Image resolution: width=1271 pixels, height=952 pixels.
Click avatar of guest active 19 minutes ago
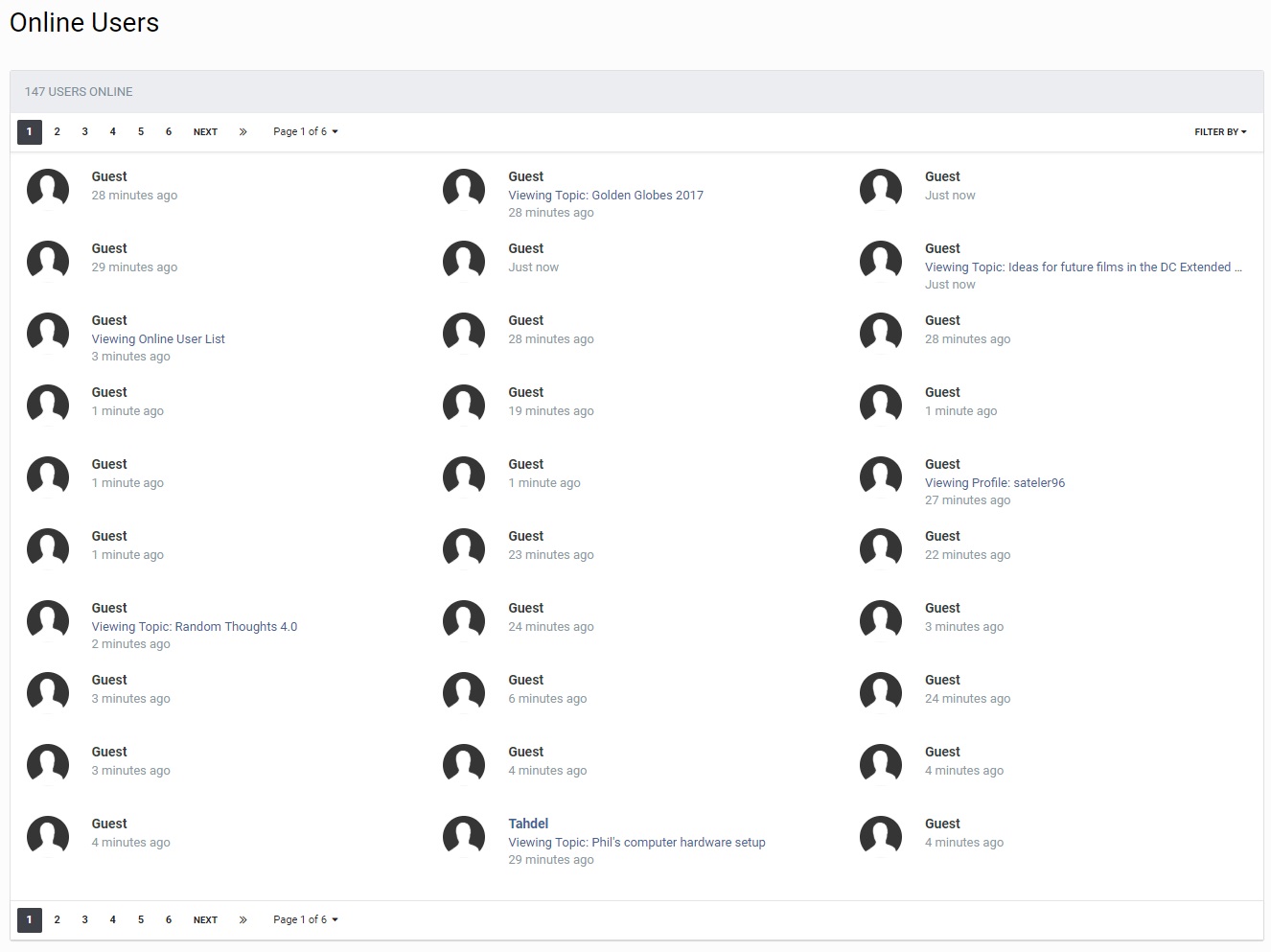[x=464, y=405]
